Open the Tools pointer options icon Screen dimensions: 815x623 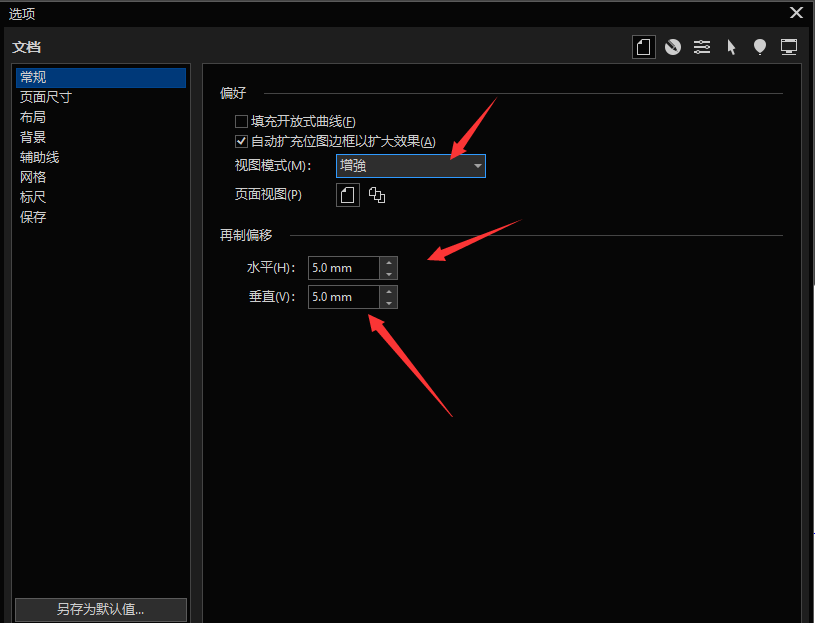pyautogui.click(x=731, y=47)
